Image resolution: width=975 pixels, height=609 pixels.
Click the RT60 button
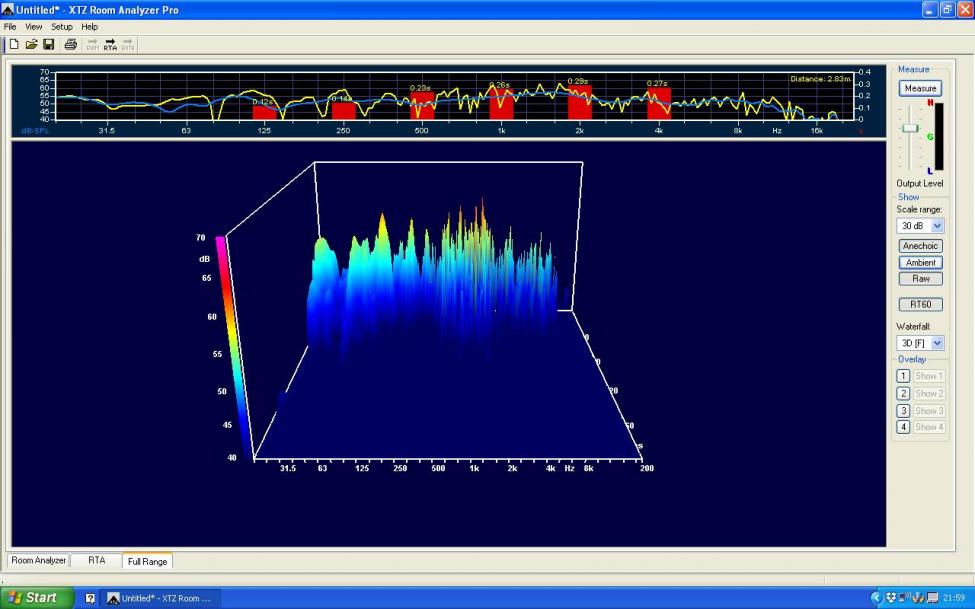click(920, 304)
